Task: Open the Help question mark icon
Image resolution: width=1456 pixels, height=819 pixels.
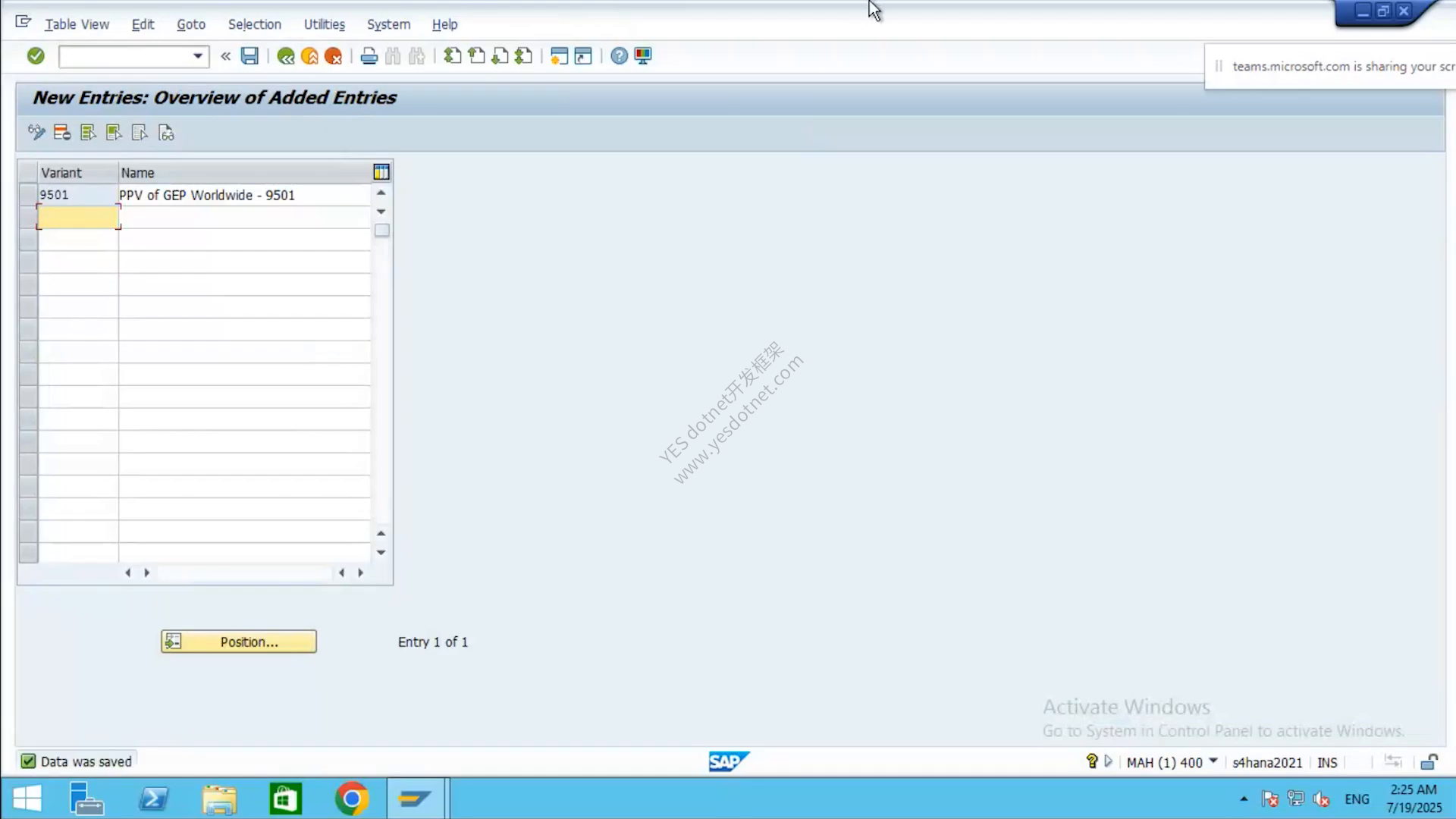Action: [x=619, y=56]
